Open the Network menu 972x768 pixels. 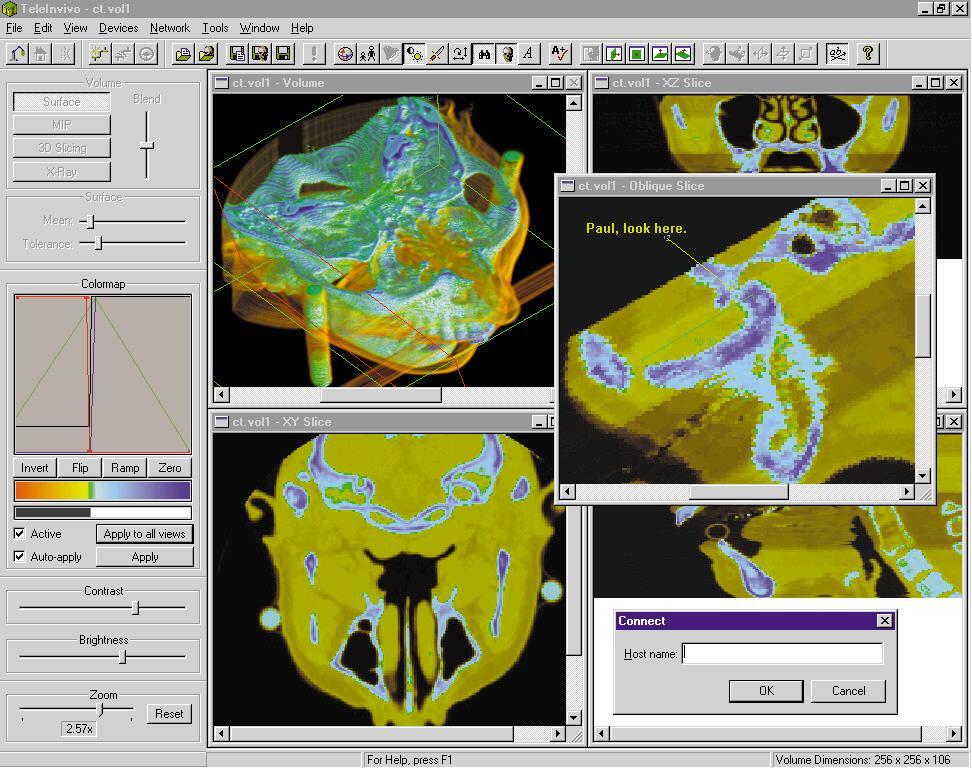(x=170, y=28)
